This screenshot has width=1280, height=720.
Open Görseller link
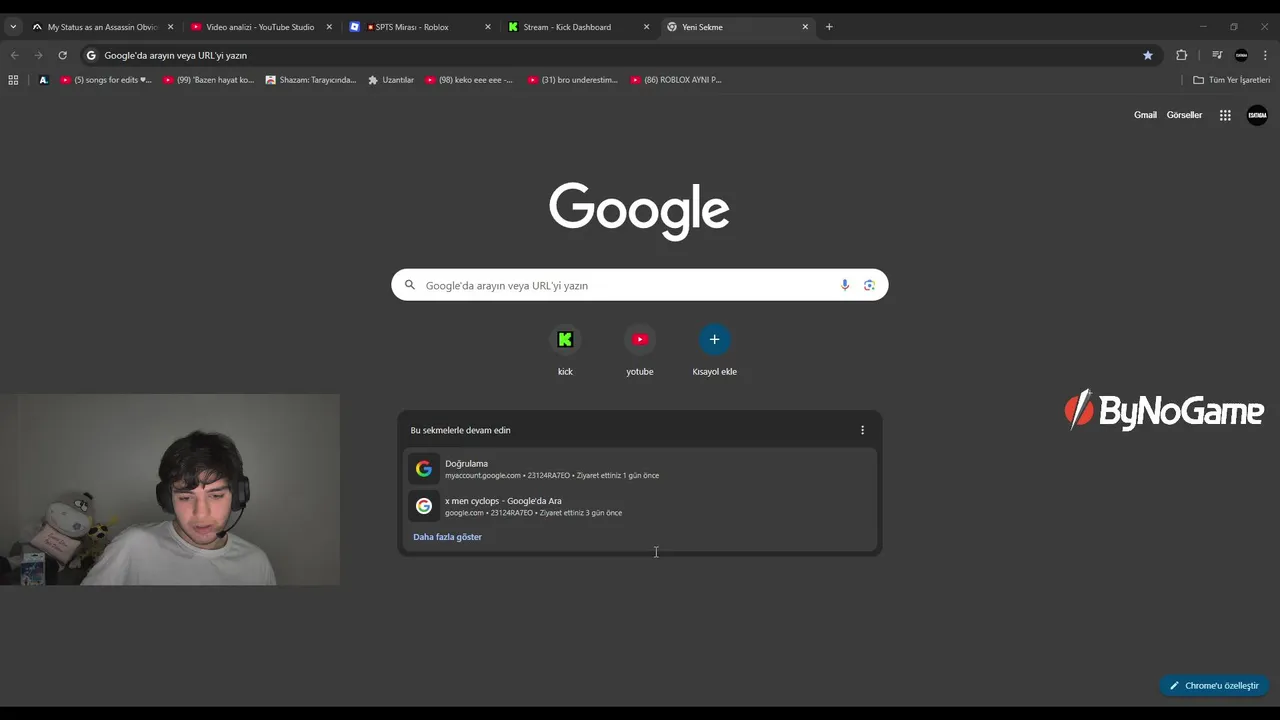click(1184, 115)
